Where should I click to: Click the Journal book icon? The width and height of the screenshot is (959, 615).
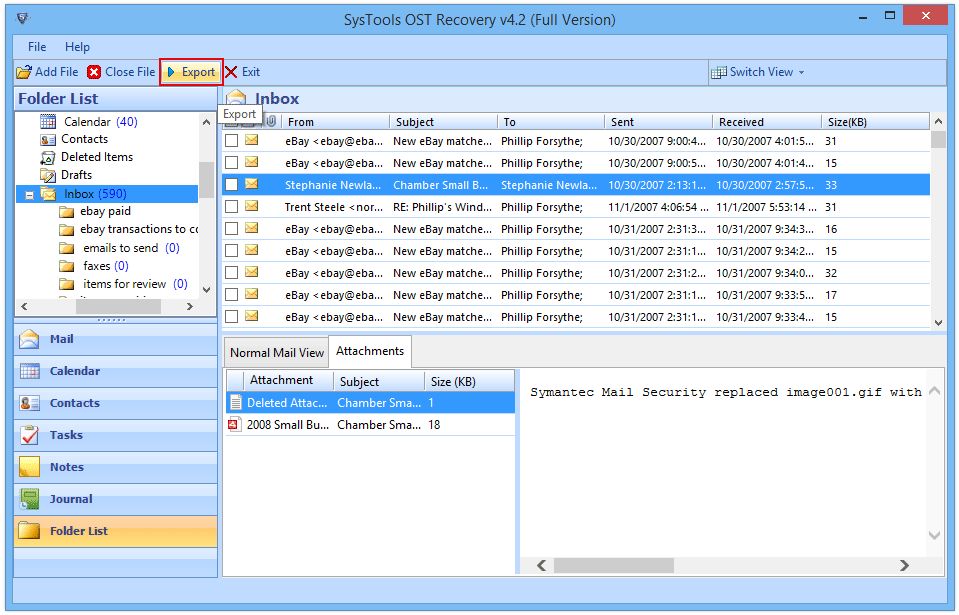pos(29,499)
